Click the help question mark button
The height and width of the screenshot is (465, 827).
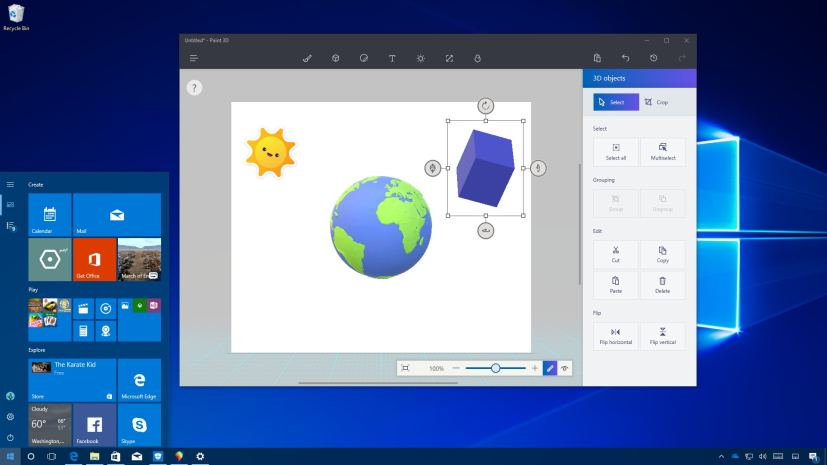(194, 88)
